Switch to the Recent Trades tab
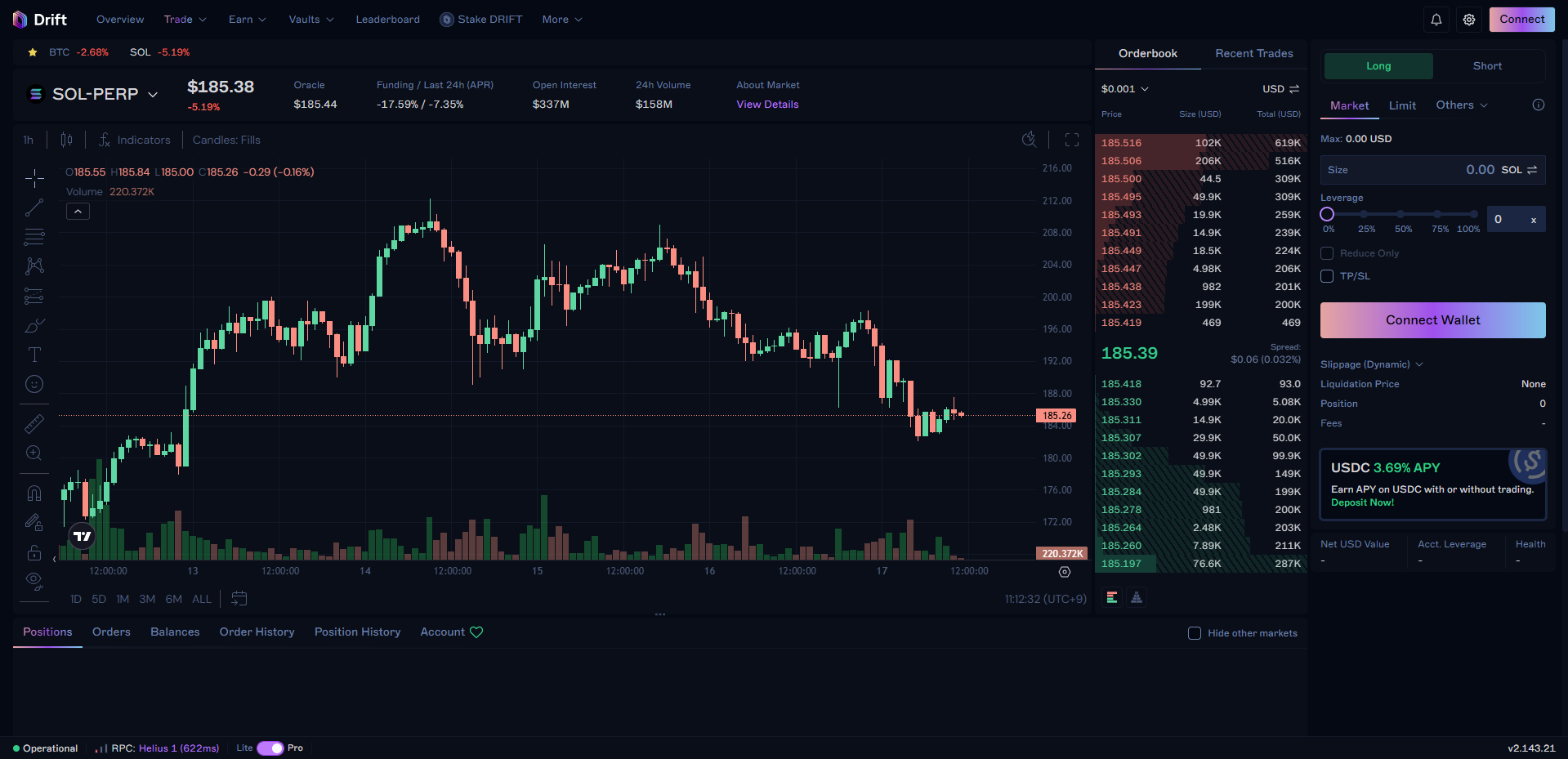1568x759 pixels. (x=1253, y=54)
